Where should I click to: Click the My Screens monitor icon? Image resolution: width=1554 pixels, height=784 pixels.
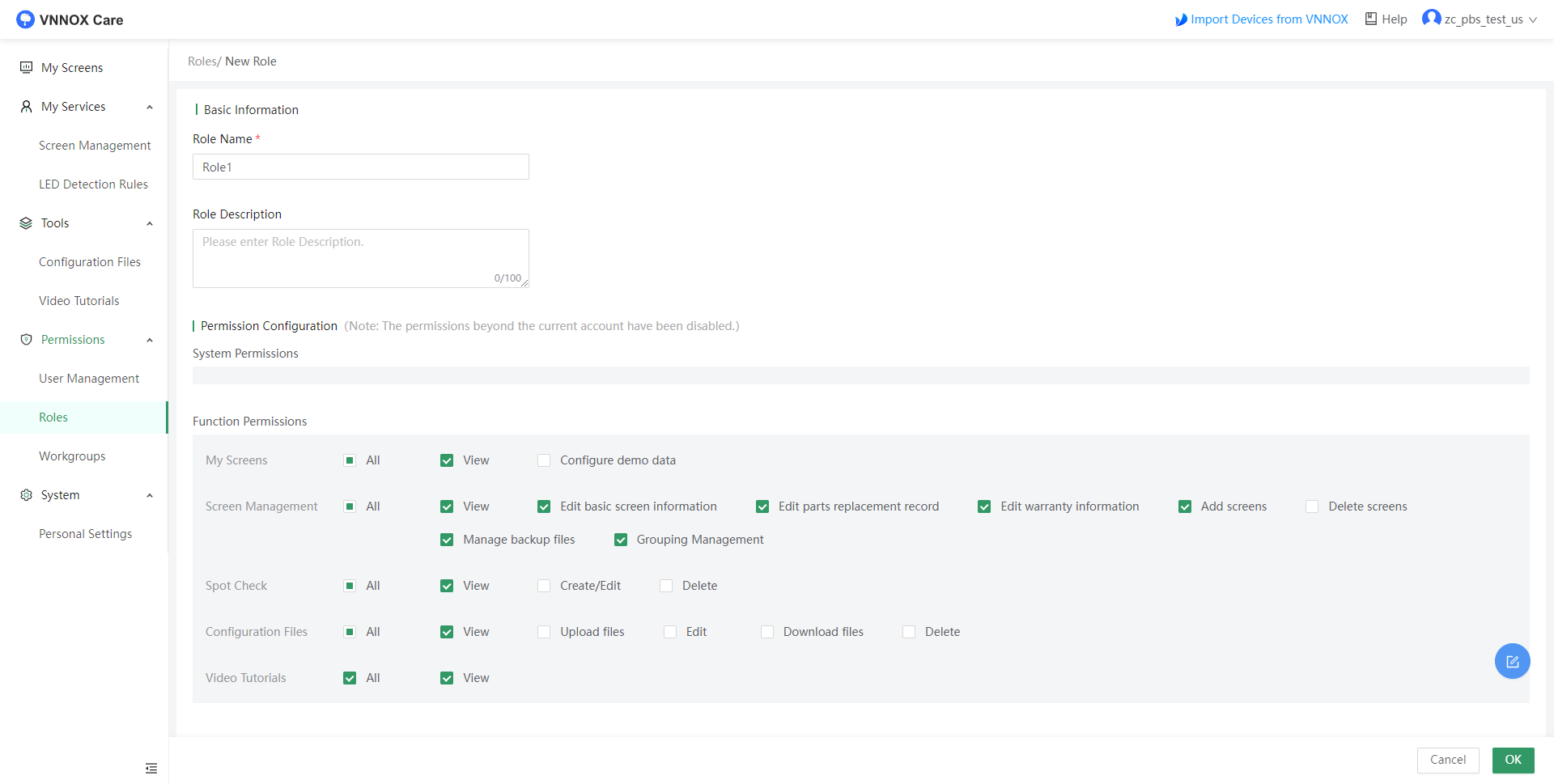[26, 67]
